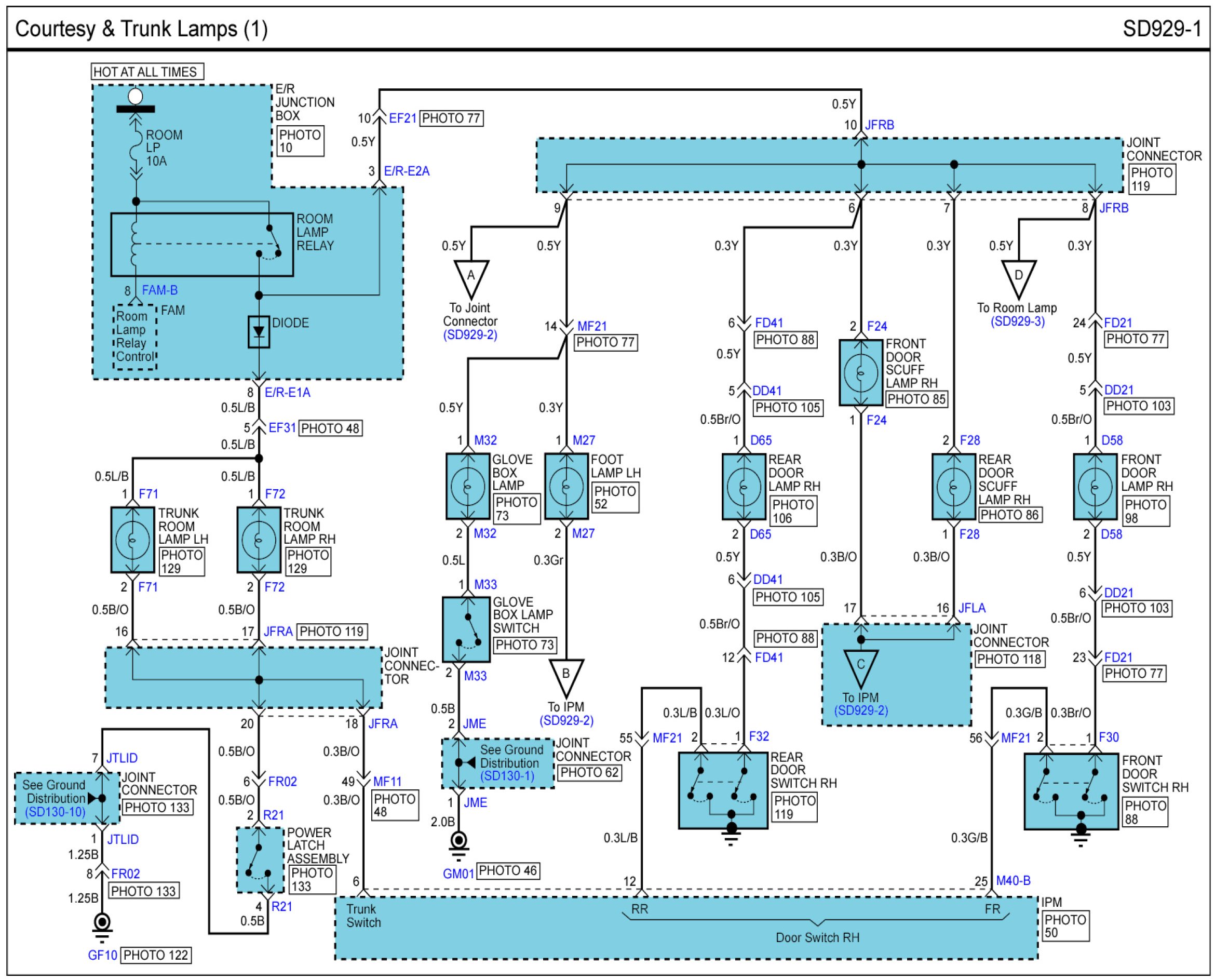Click the Foot Lamp LH symbol
The image size is (1215, 980).
566,486
